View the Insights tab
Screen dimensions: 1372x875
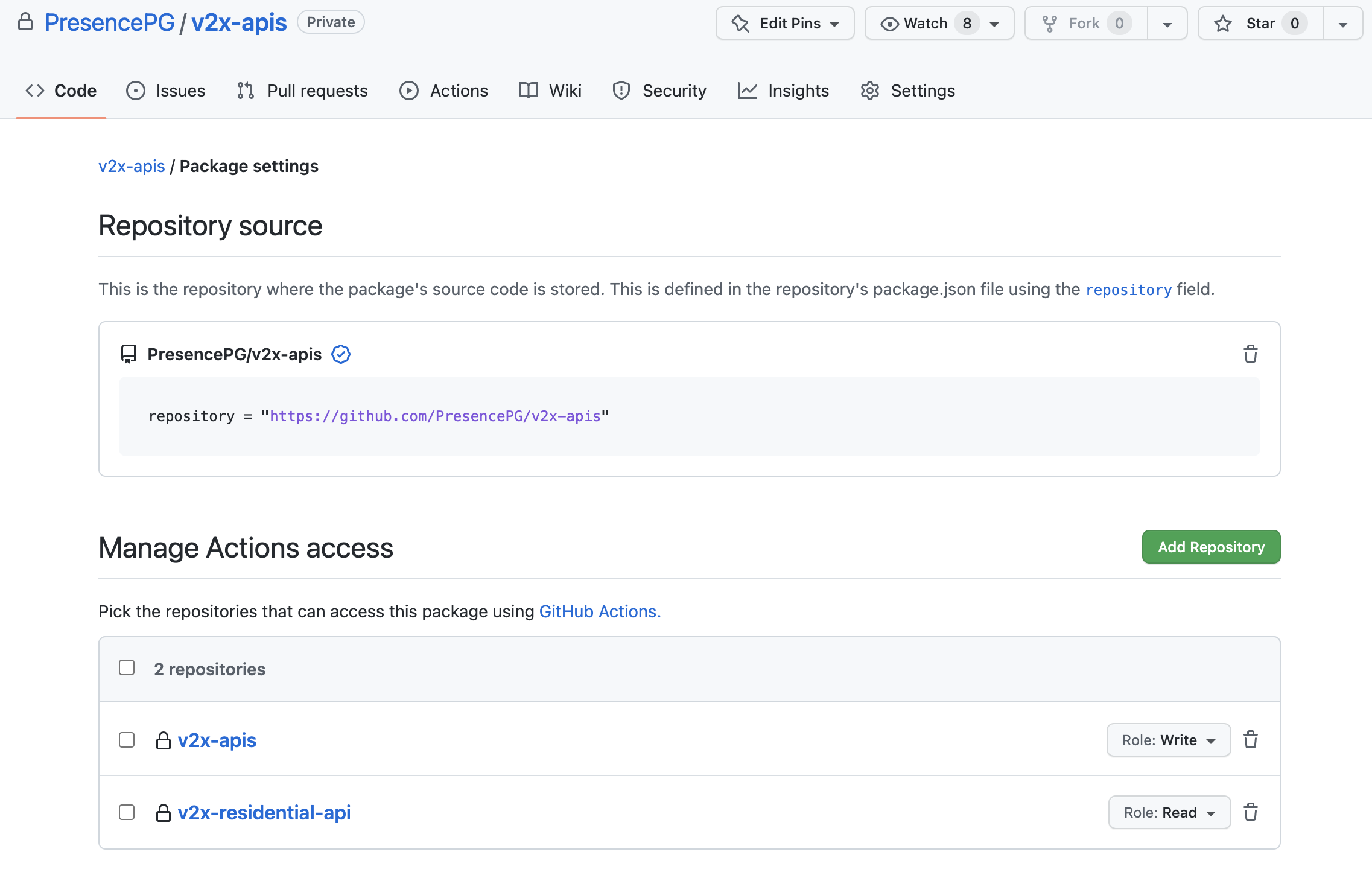pos(783,91)
